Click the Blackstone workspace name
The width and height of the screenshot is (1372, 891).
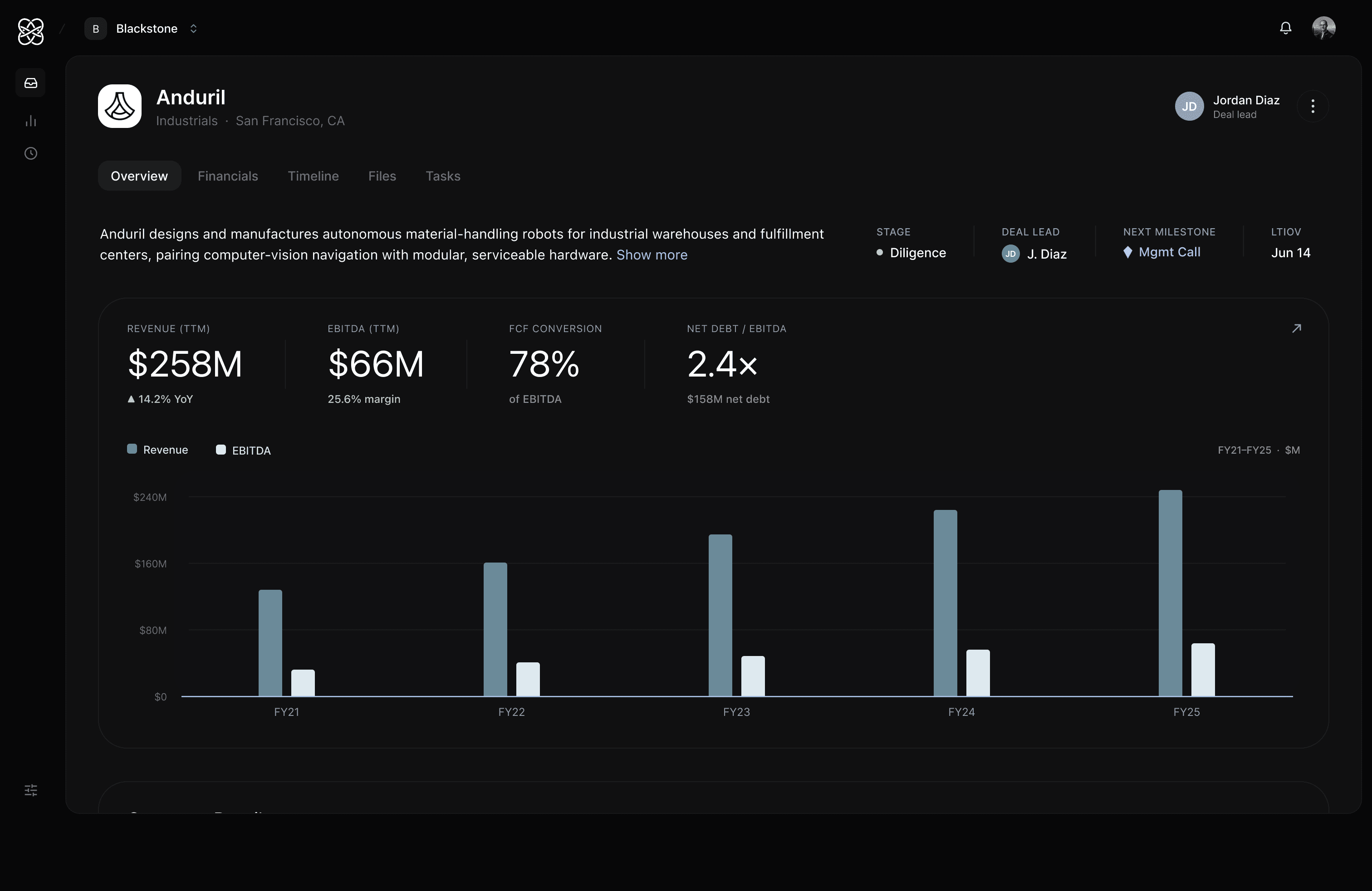point(147,29)
